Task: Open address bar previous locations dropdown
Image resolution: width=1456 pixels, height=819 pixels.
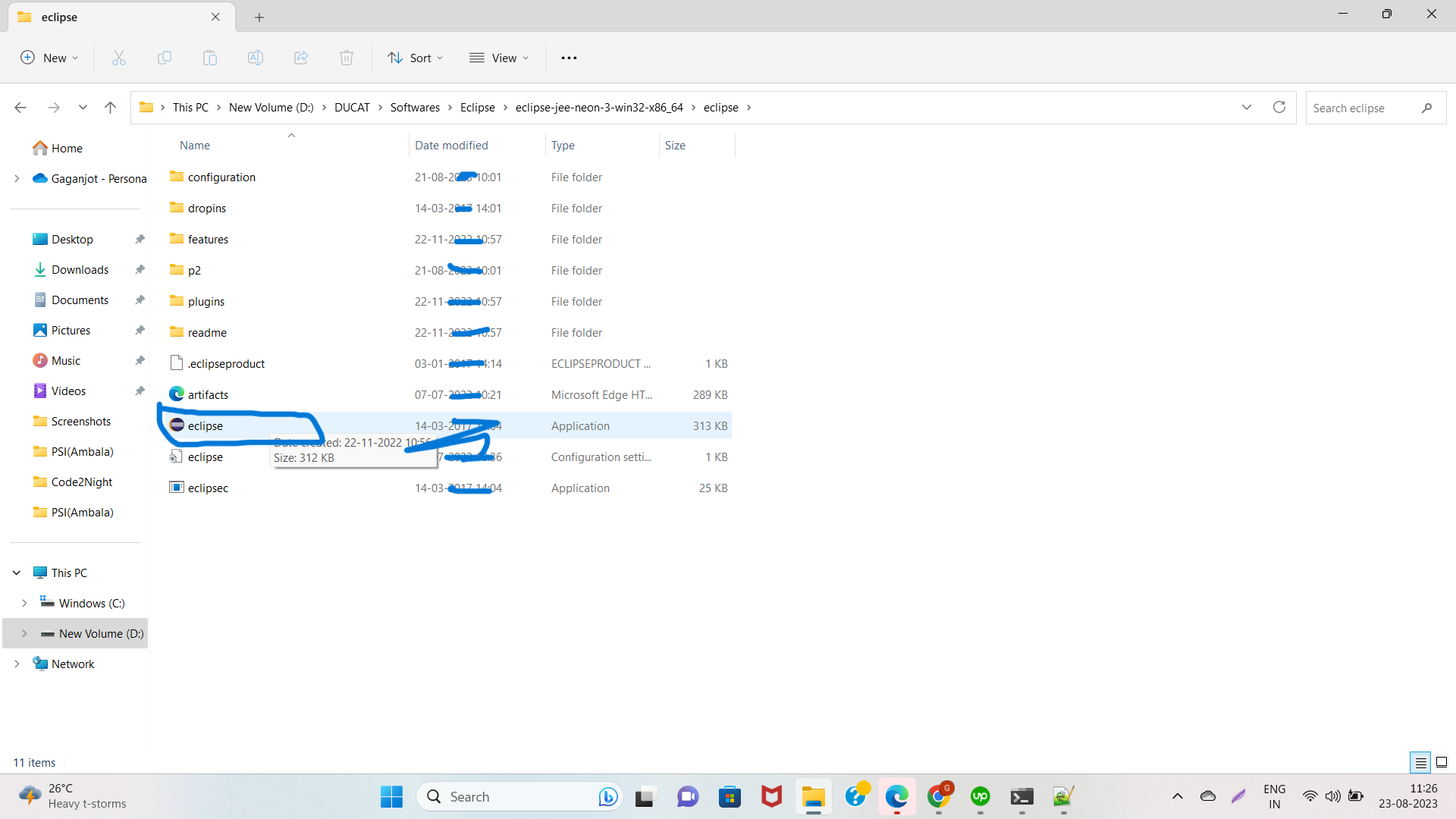Action: 1246,107
